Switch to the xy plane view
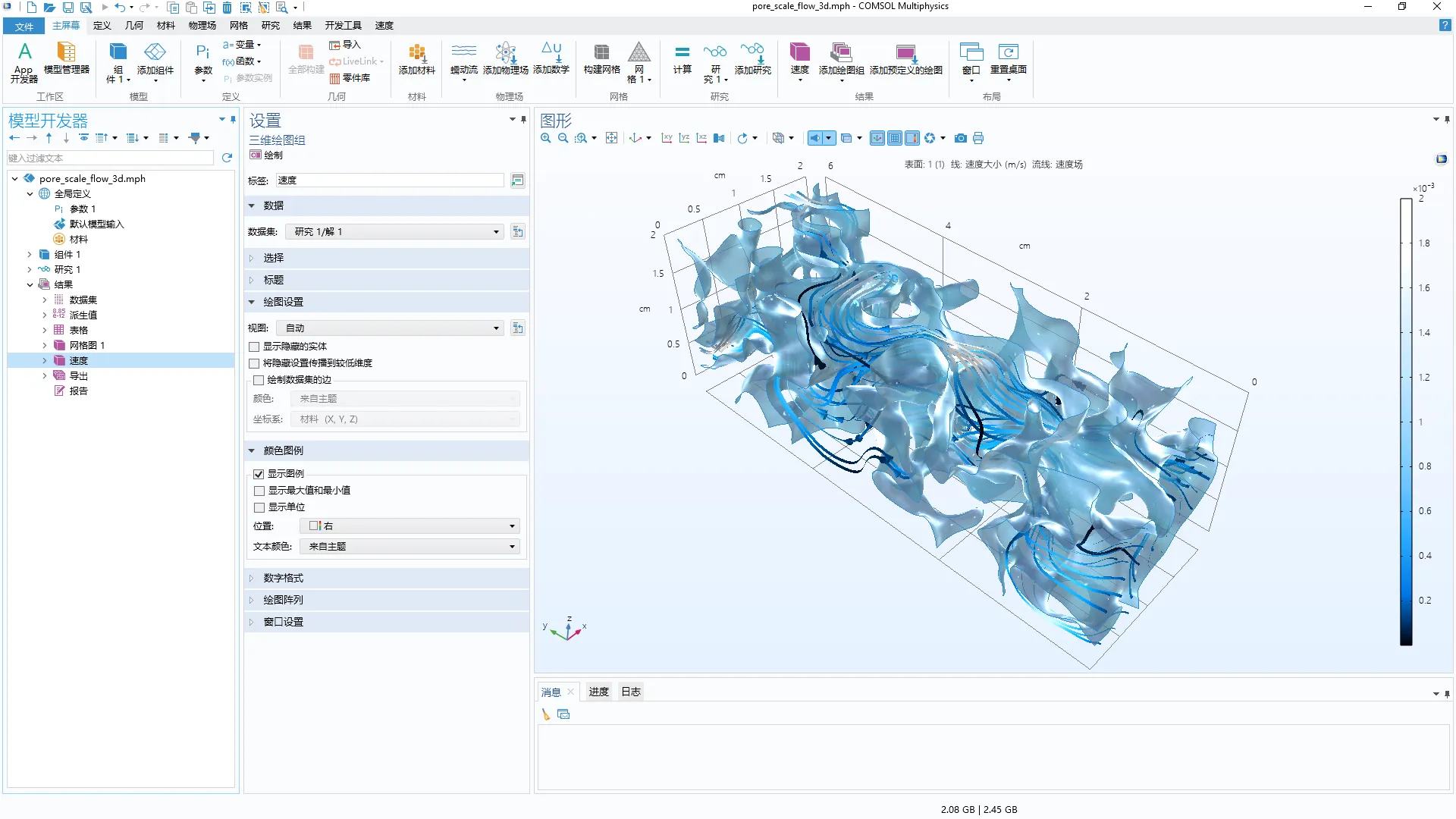This screenshot has width=1456, height=819. tap(667, 138)
